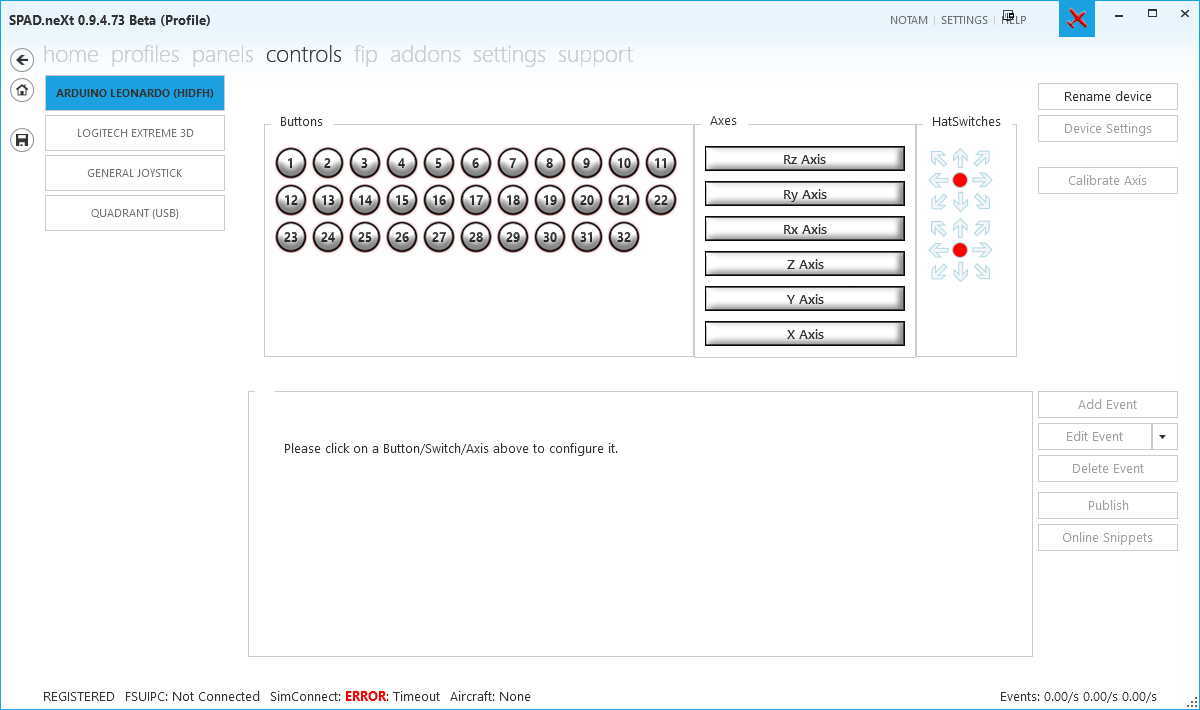Click the Calibrate Axis button
This screenshot has width=1200, height=710.
coord(1108,181)
